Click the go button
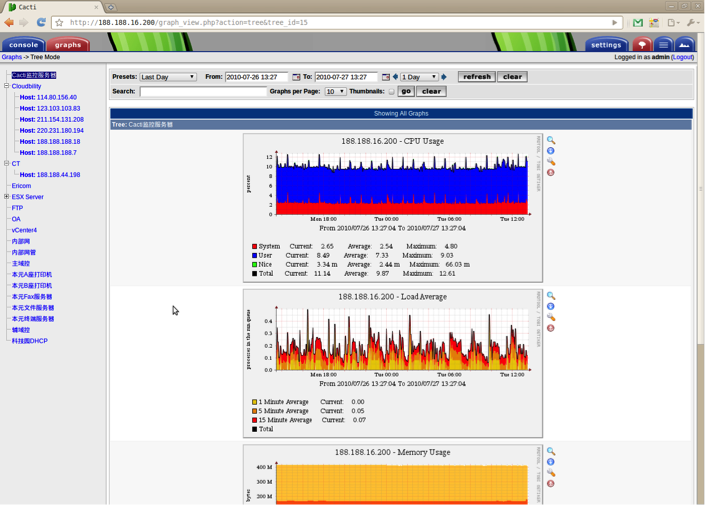Image resolution: width=705 pixels, height=505 pixels. [406, 91]
